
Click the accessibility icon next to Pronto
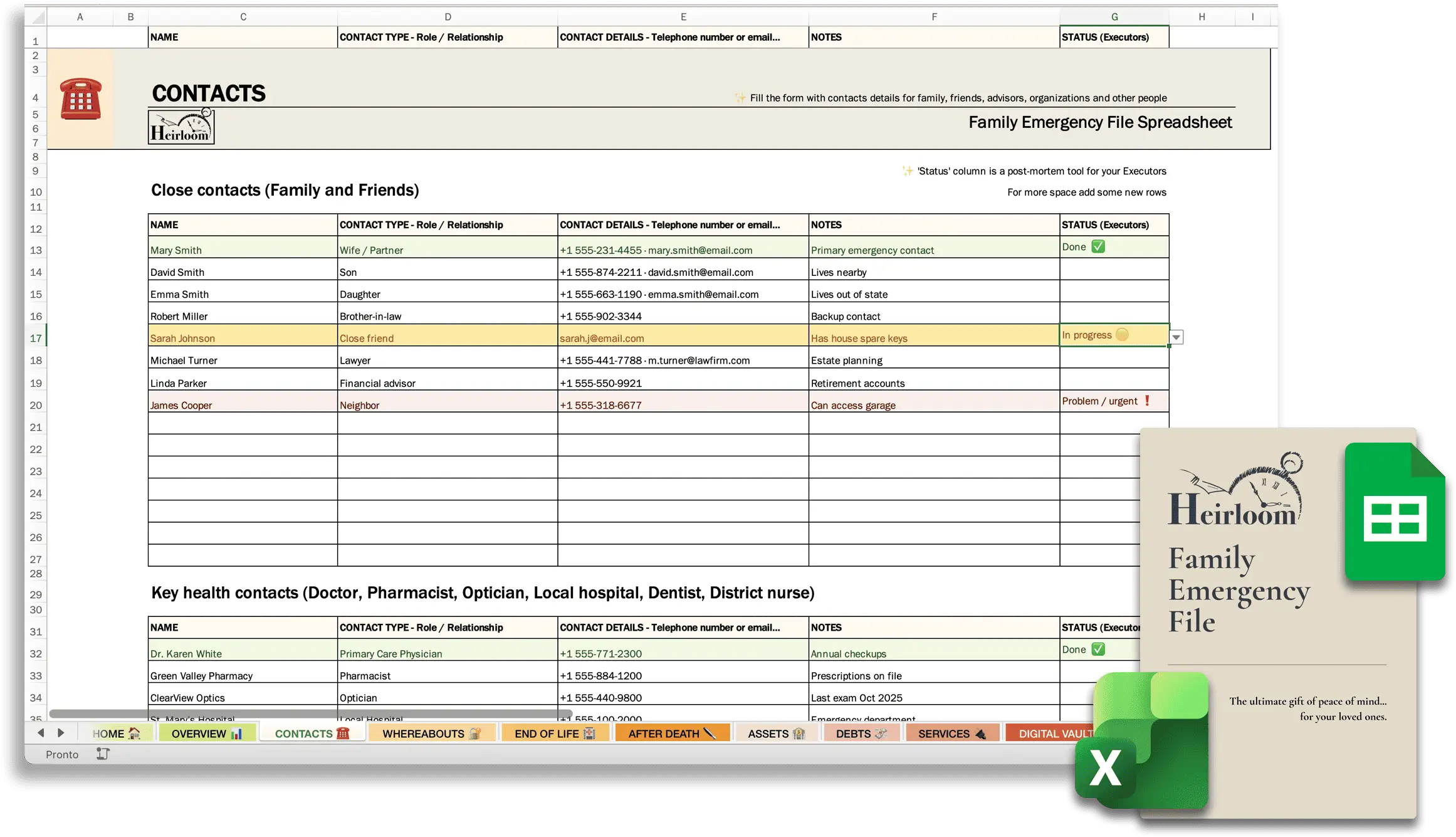pos(103,754)
